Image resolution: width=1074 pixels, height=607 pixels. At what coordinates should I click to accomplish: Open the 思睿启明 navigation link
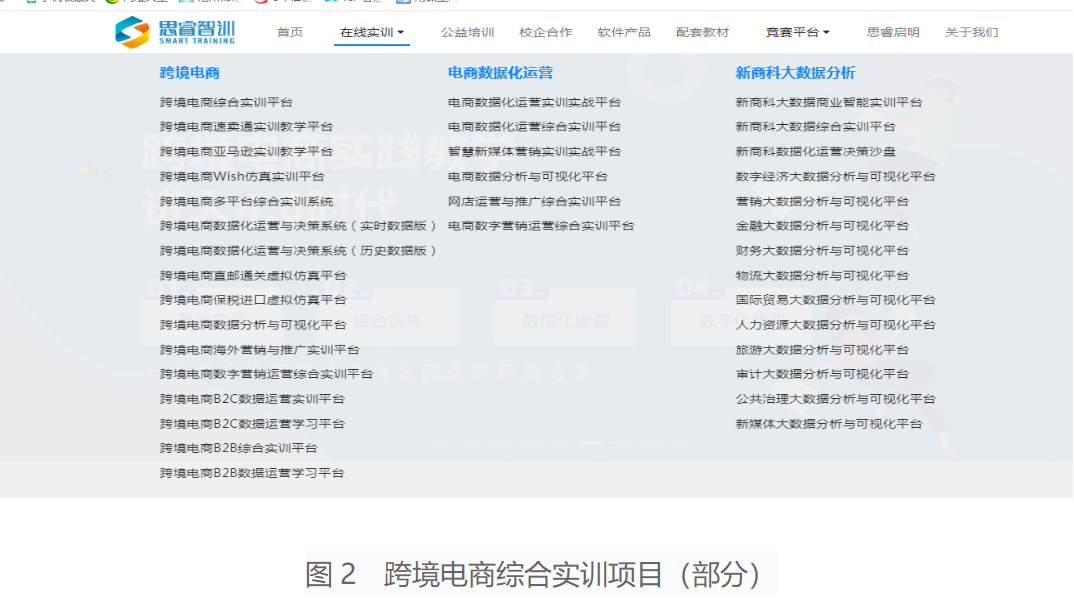[893, 32]
